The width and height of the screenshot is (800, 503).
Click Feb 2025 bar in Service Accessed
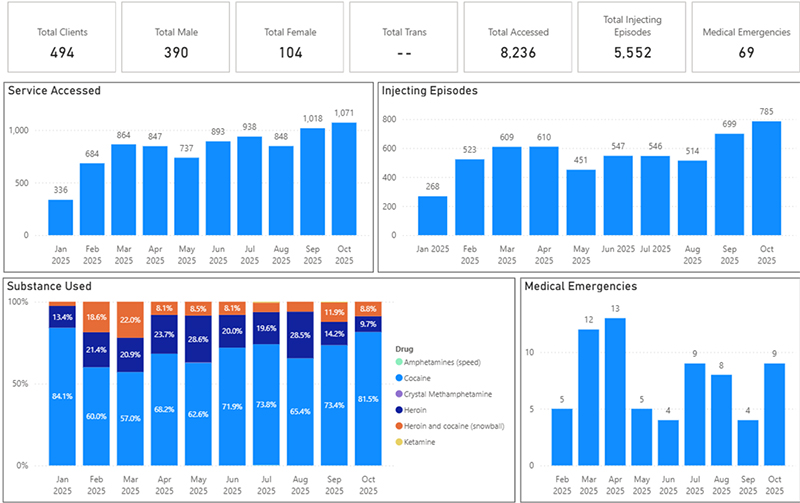[92, 199]
